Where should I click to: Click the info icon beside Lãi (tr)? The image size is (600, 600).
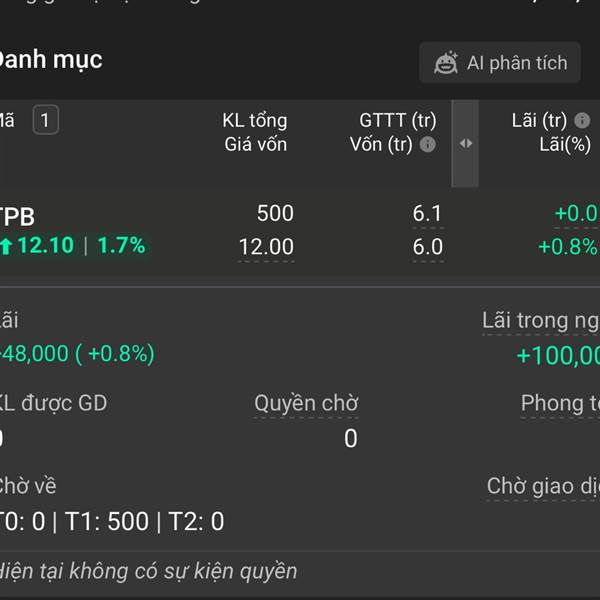[x=583, y=121]
